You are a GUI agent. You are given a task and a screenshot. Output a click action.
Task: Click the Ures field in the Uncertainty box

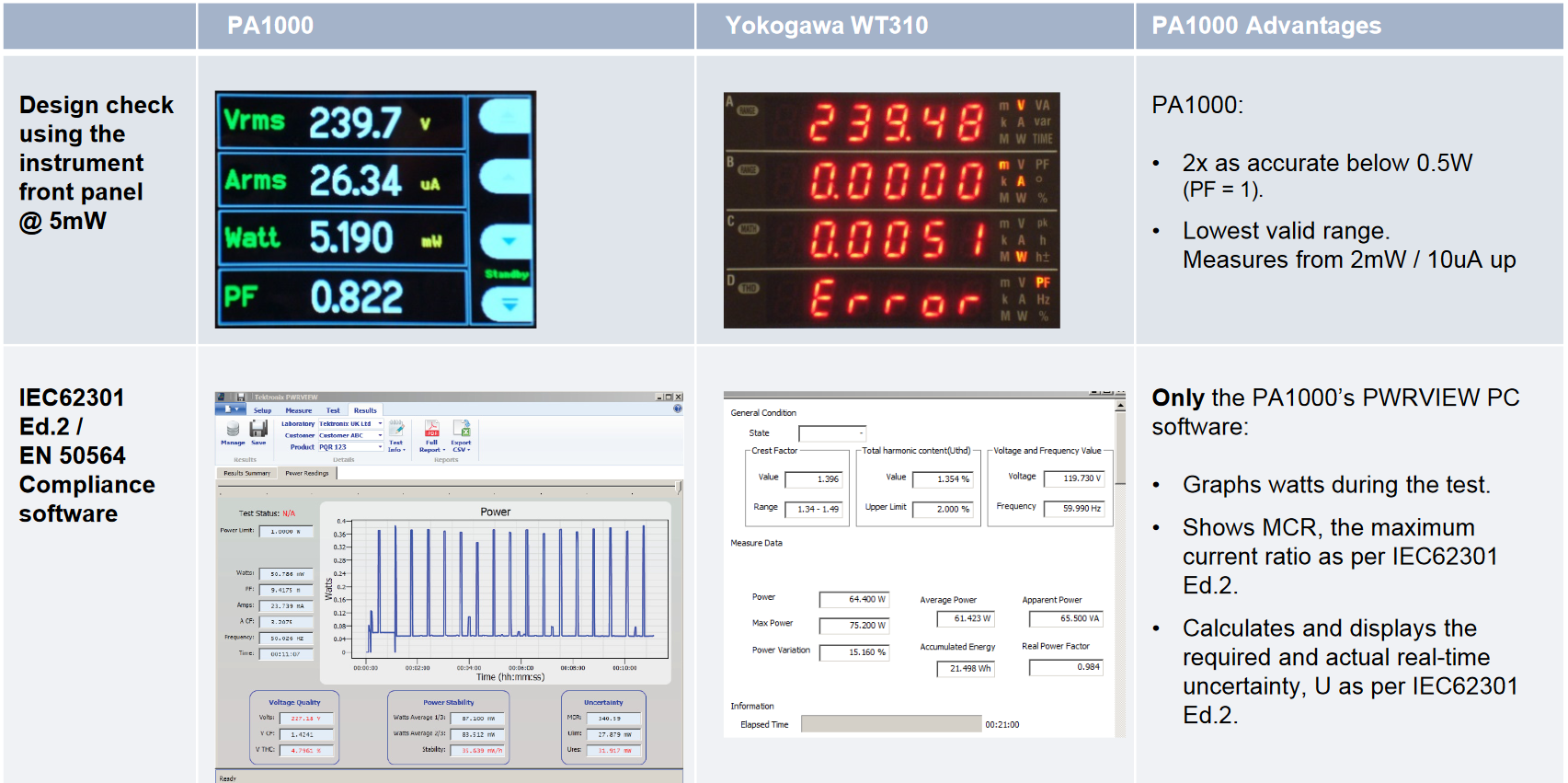613,751
